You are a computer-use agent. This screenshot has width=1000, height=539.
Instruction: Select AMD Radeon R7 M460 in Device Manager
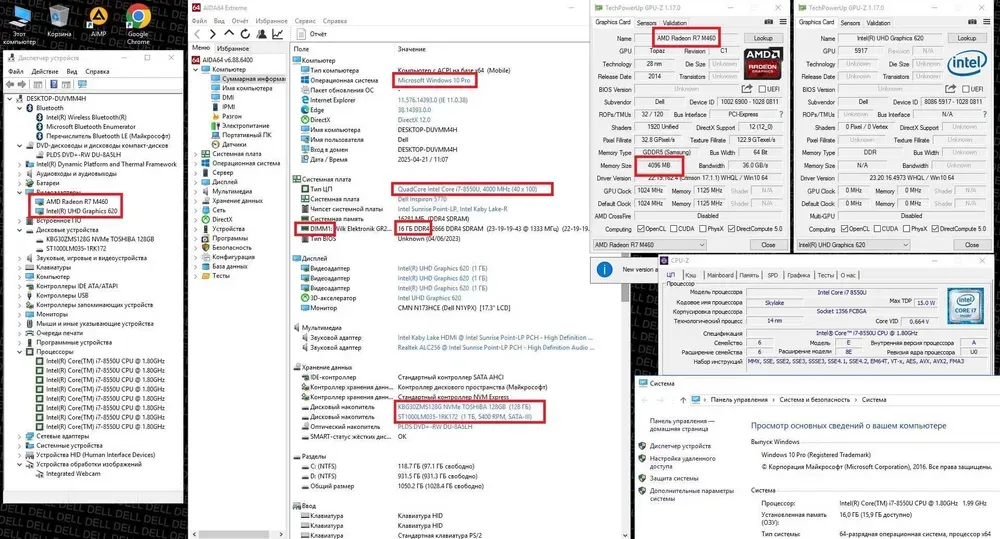tap(77, 202)
